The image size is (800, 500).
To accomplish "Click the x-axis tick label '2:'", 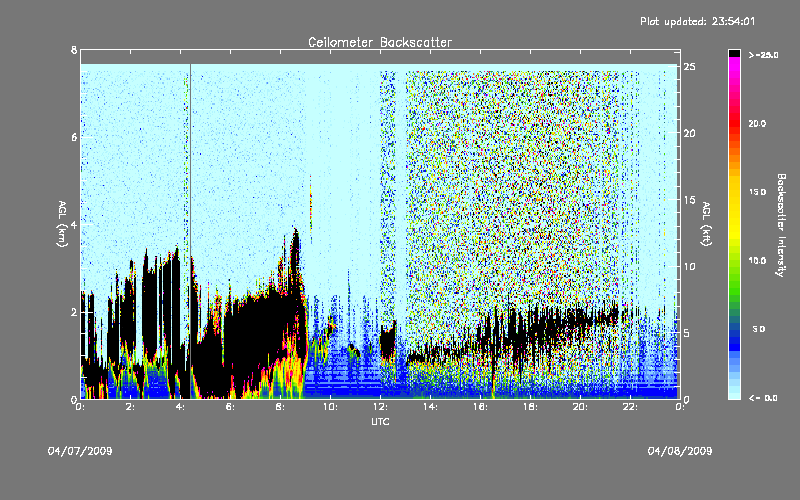I will point(131,407).
